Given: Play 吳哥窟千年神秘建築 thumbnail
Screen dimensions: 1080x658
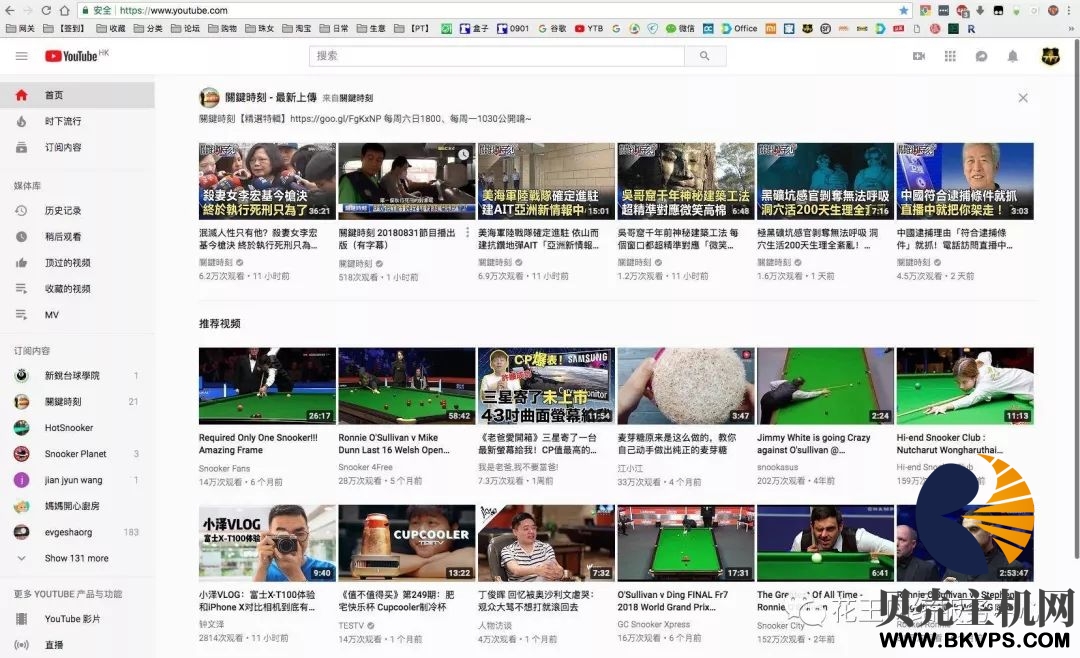Looking at the screenshot, I should tap(686, 181).
